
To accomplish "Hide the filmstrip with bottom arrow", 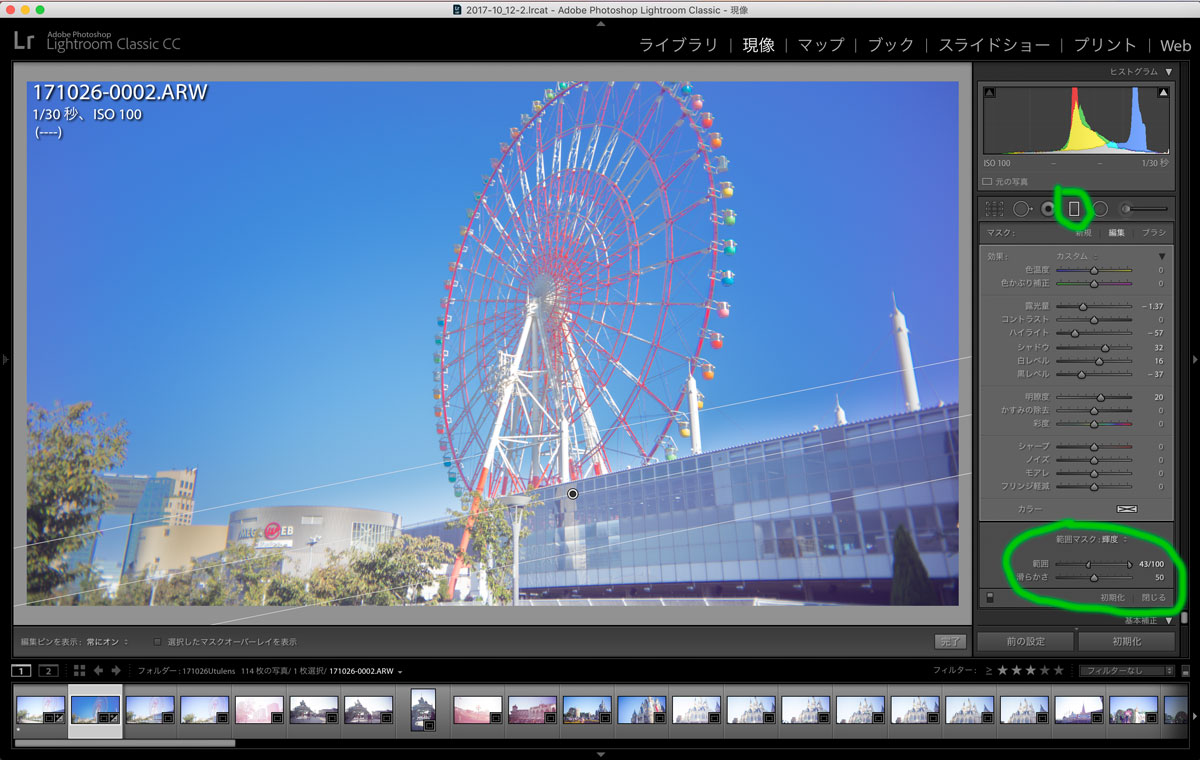I will [600, 754].
